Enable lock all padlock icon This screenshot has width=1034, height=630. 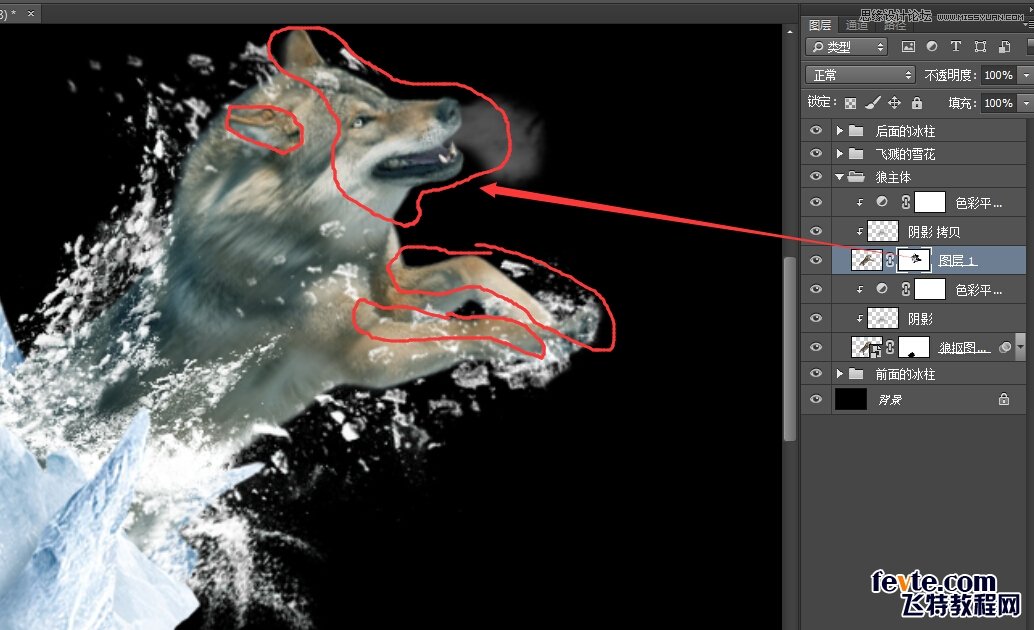pos(917,103)
